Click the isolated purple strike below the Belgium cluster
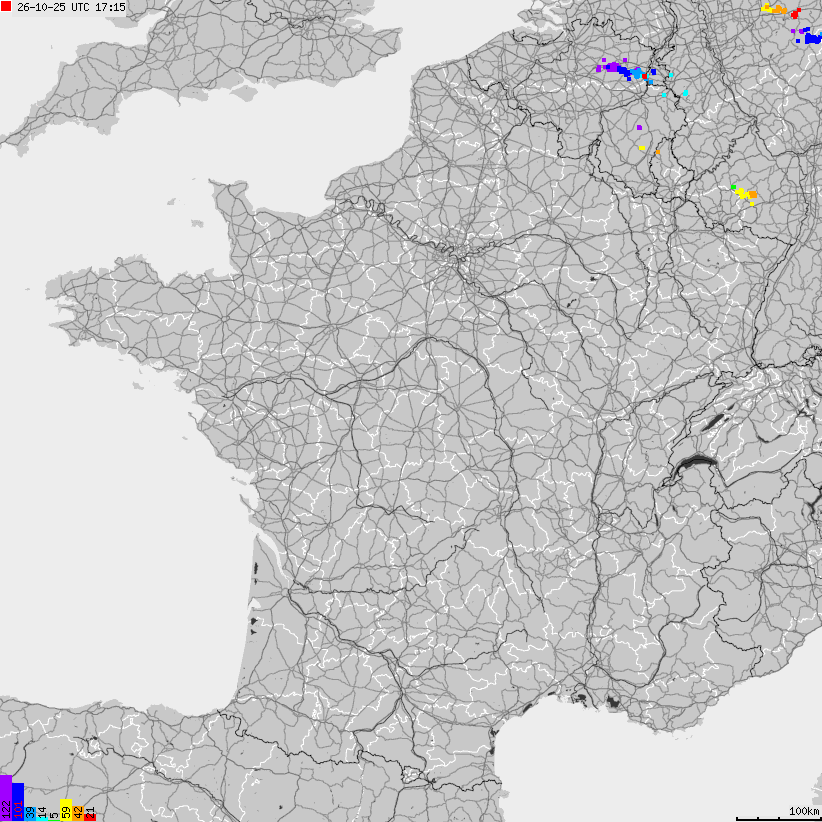The image size is (822, 822). point(640,127)
